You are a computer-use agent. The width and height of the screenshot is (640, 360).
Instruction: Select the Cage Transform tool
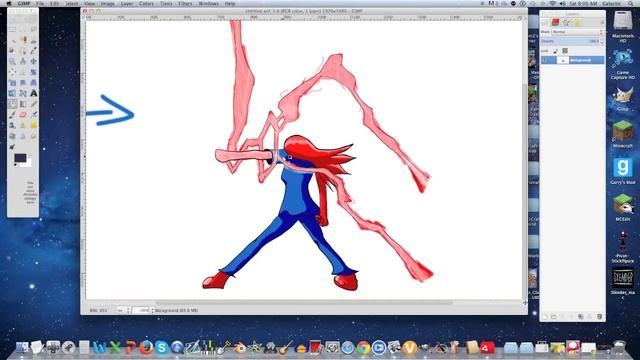pyautogui.click(x=23, y=93)
